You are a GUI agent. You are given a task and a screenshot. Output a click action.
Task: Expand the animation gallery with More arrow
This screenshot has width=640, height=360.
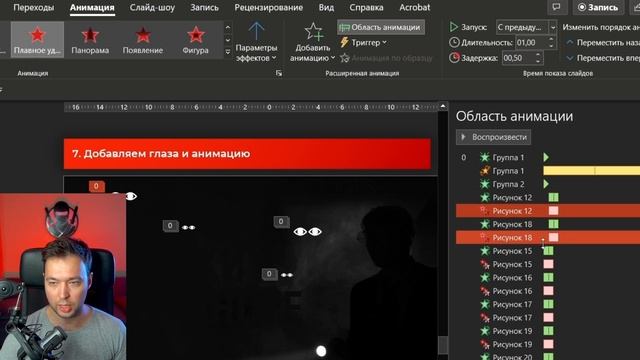[228, 52]
